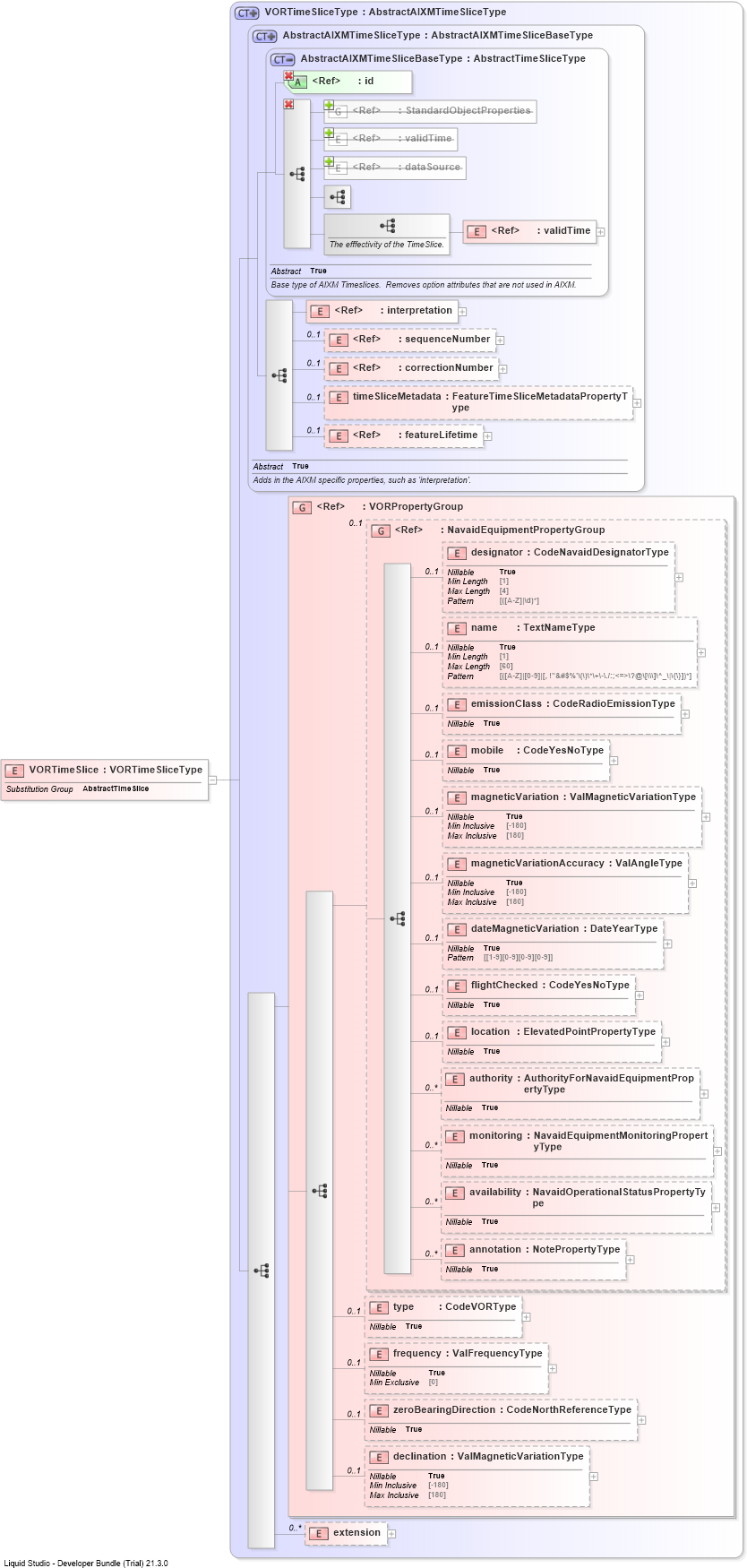Select the zeroBearingDirection element box

pos(502,1419)
